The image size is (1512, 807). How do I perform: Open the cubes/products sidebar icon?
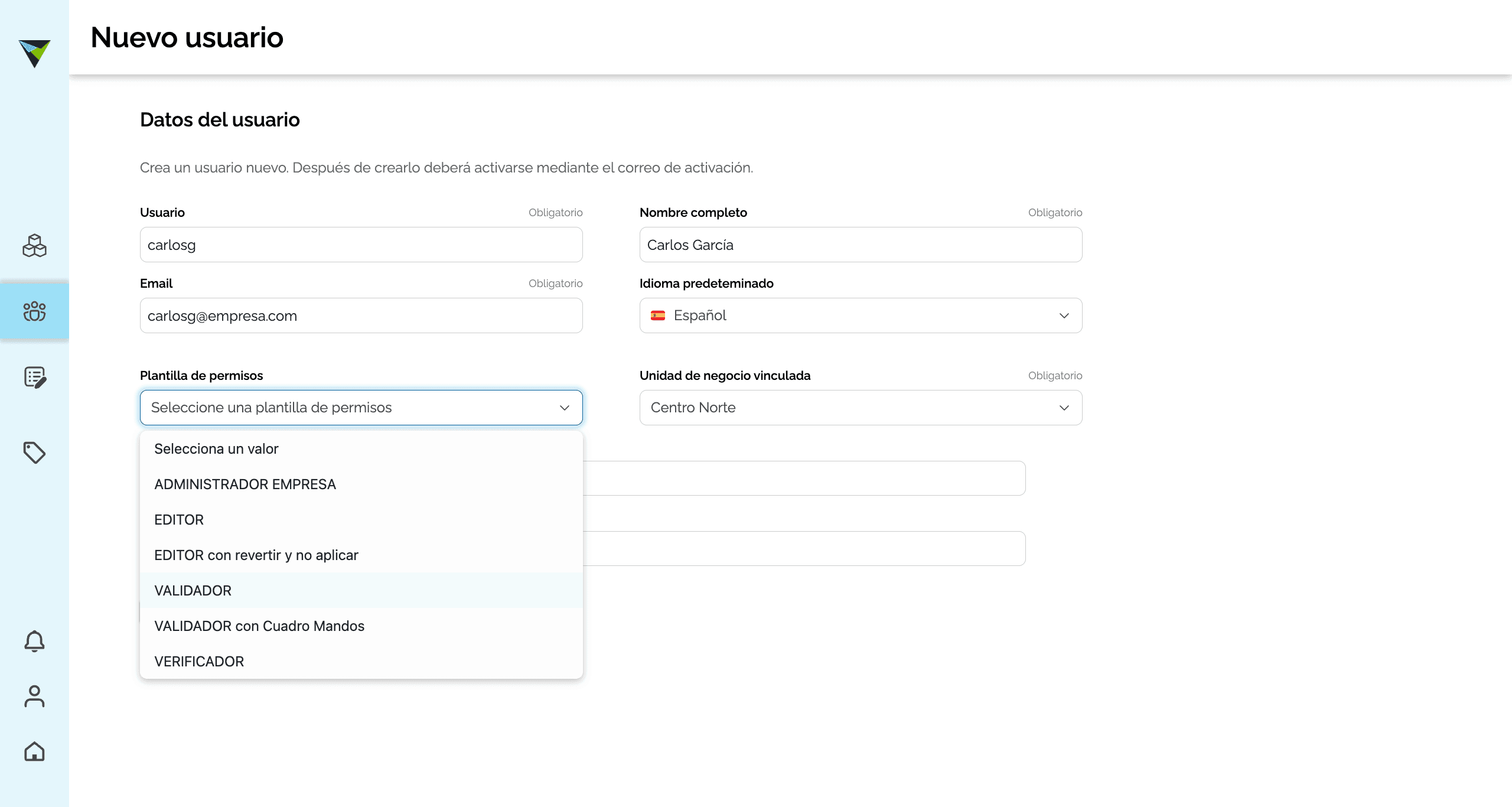pos(34,245)
